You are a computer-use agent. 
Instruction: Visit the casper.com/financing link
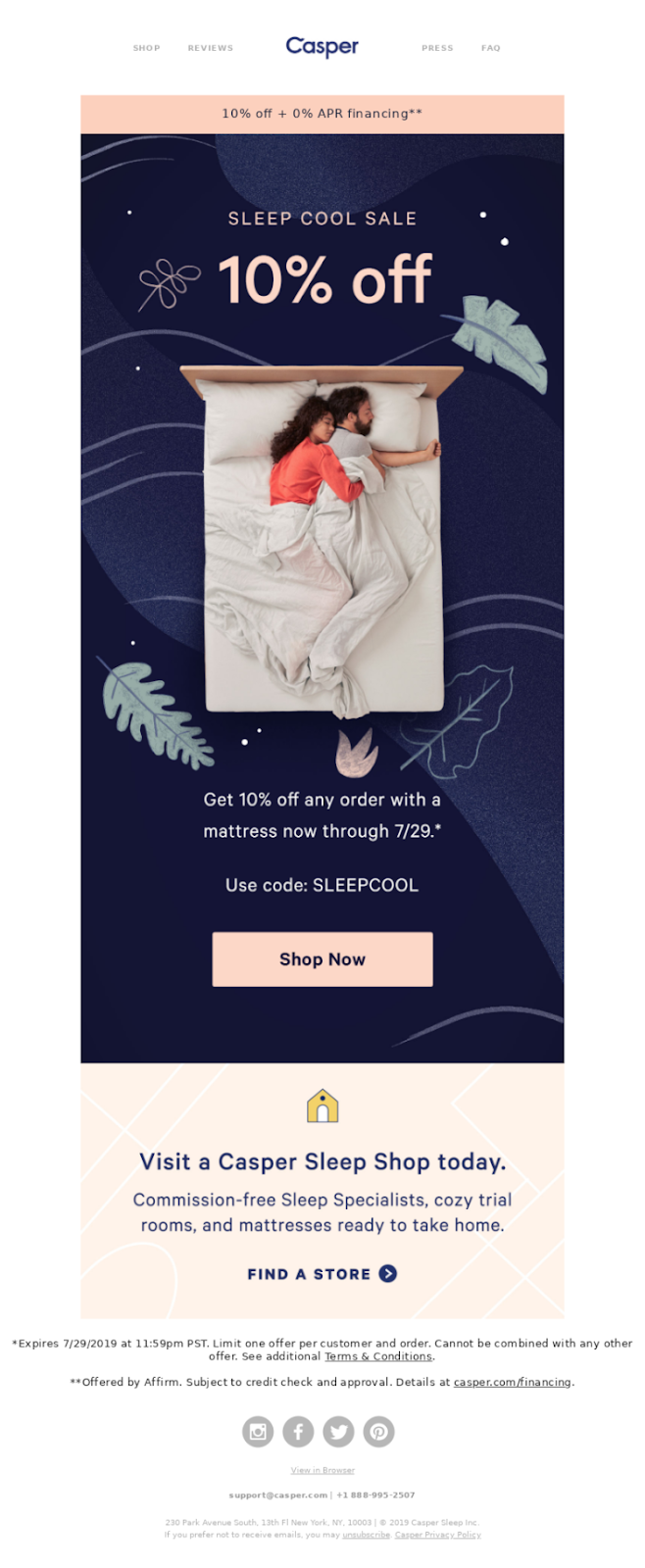coord(512,1382)
